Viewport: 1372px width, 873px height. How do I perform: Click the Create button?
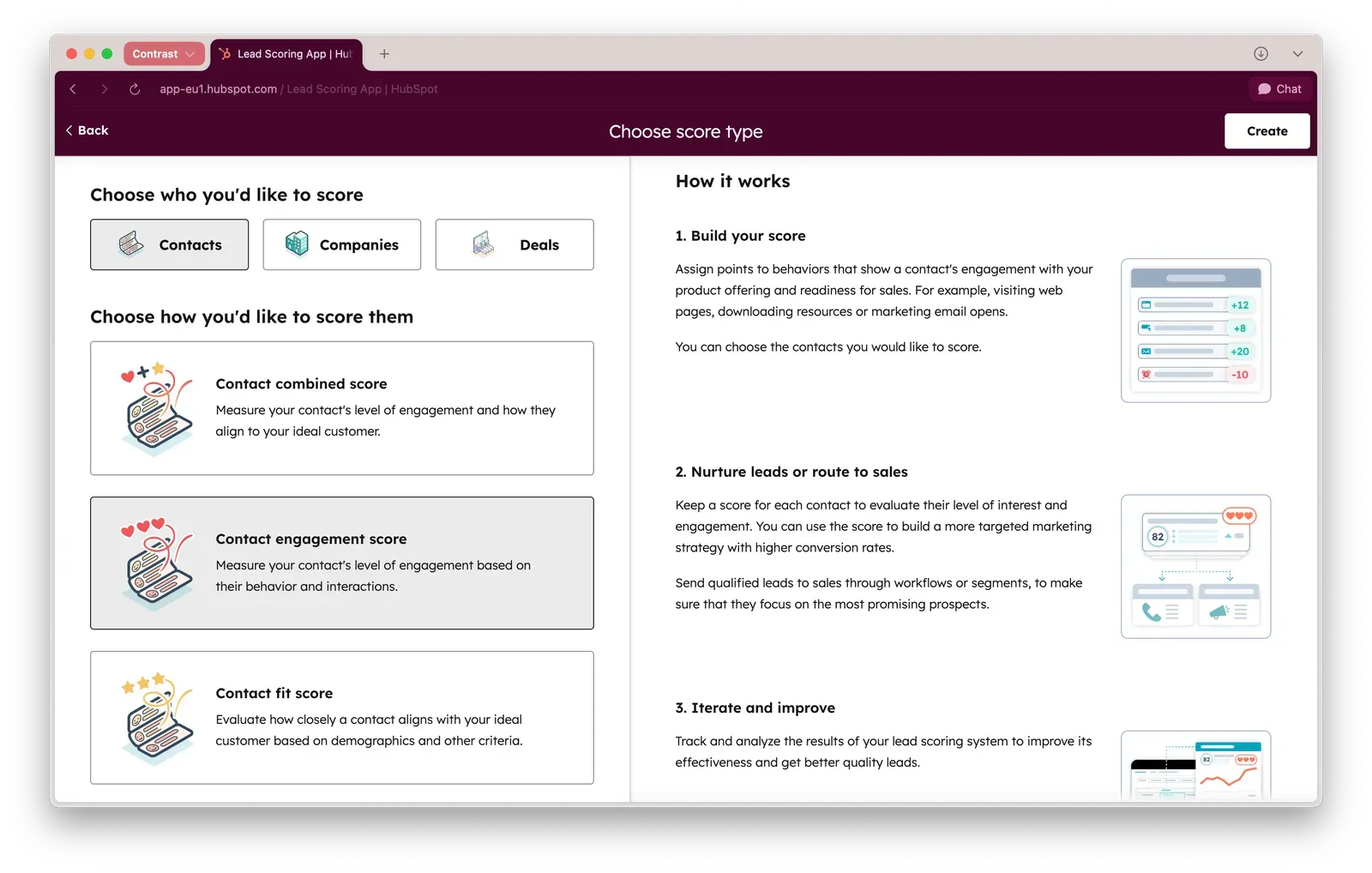tap(1267, 130)
